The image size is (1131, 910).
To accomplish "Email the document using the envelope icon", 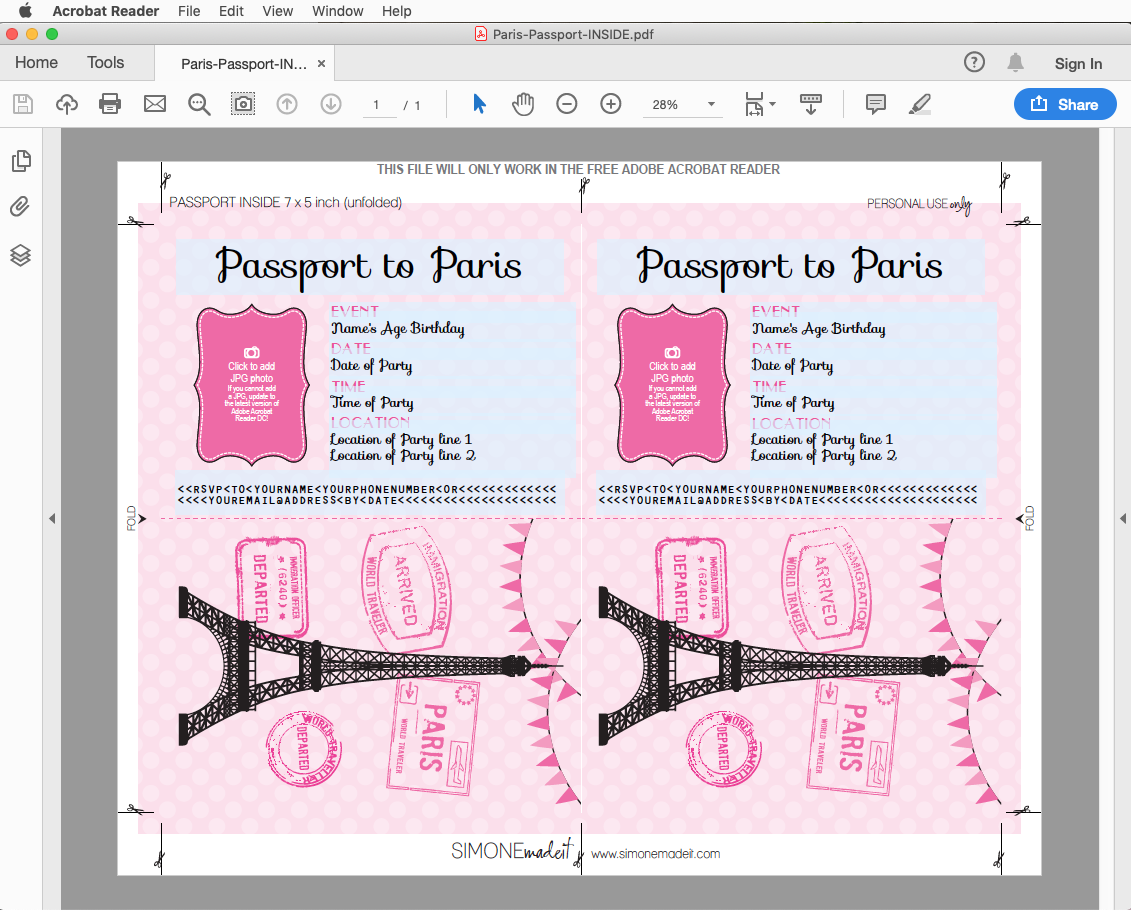I will click(x=155, y=103).
